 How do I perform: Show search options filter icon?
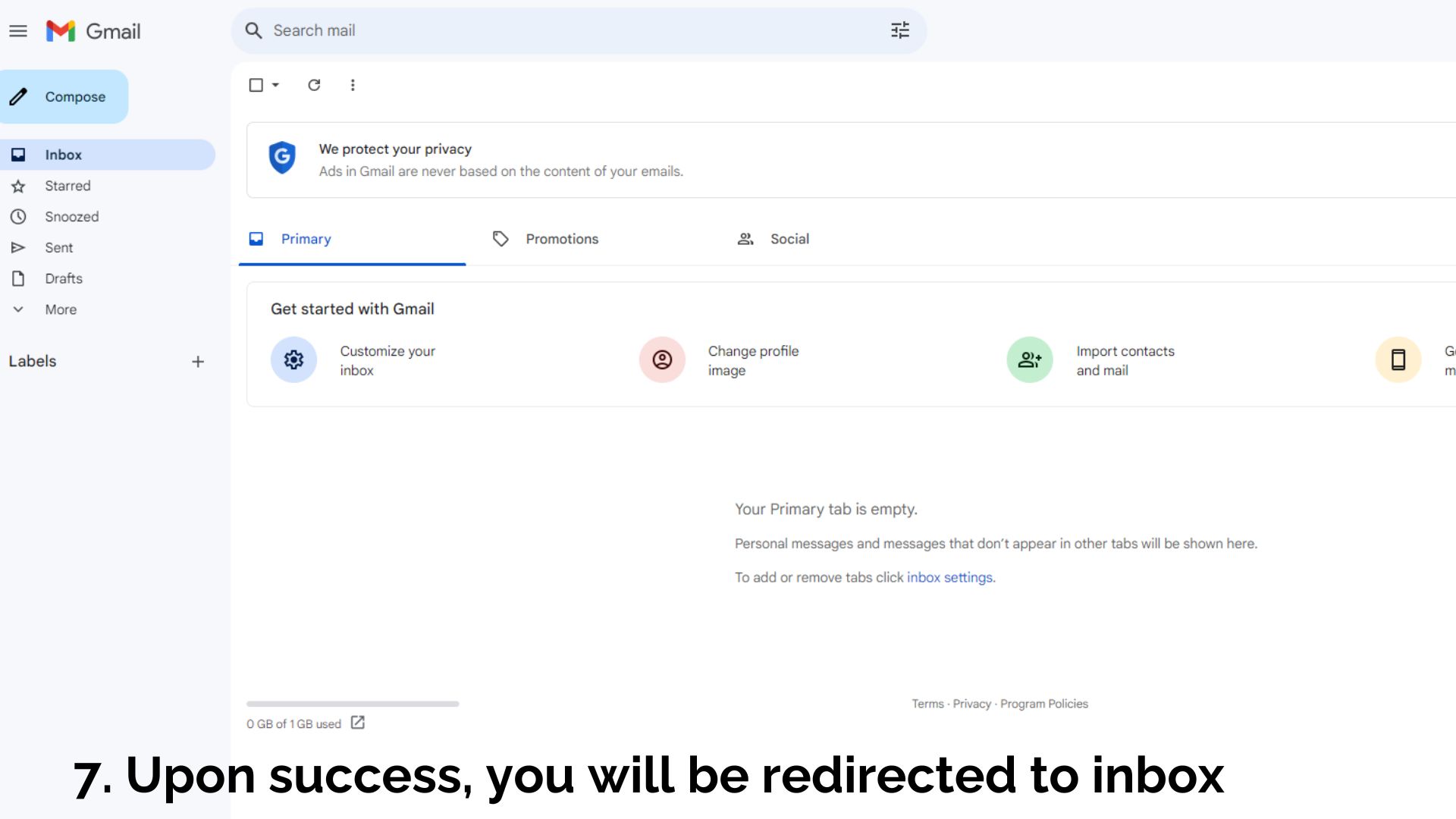coord(900,30)
